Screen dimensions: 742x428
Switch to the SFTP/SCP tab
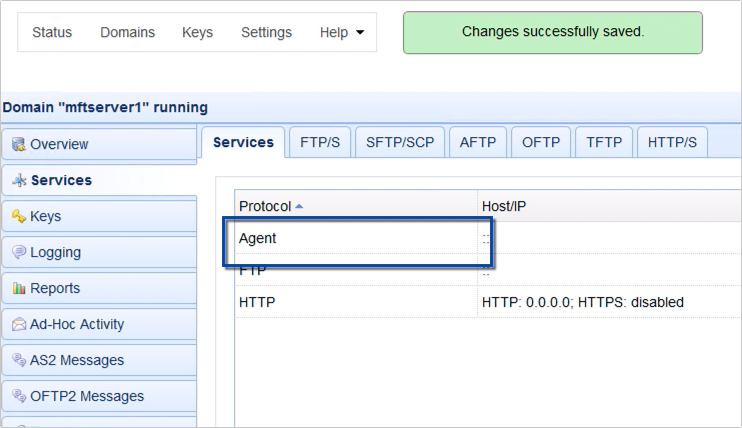[400, 143]
